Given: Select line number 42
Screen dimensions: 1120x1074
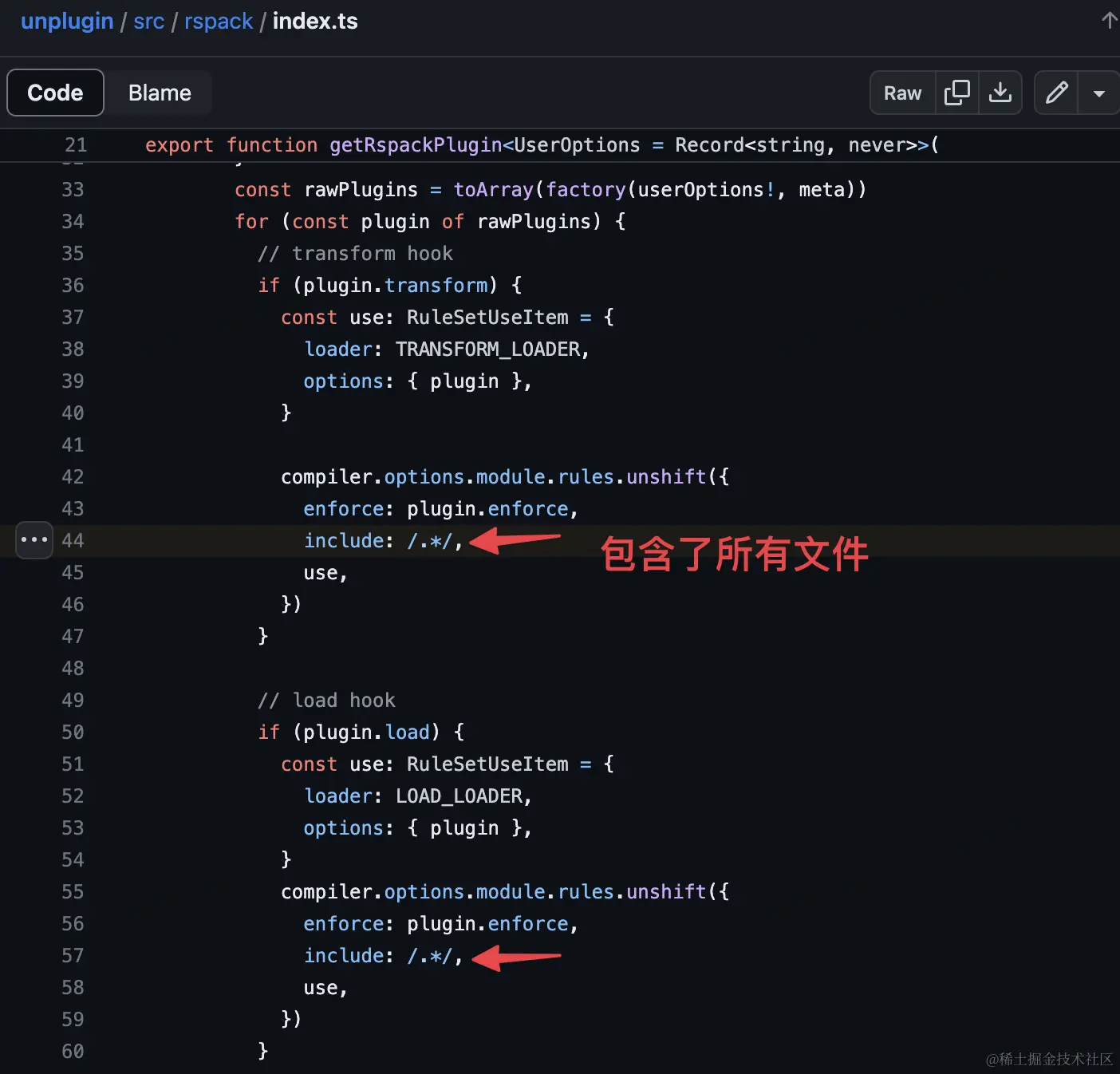Looking at the screenshot, I should pos(73,477).
